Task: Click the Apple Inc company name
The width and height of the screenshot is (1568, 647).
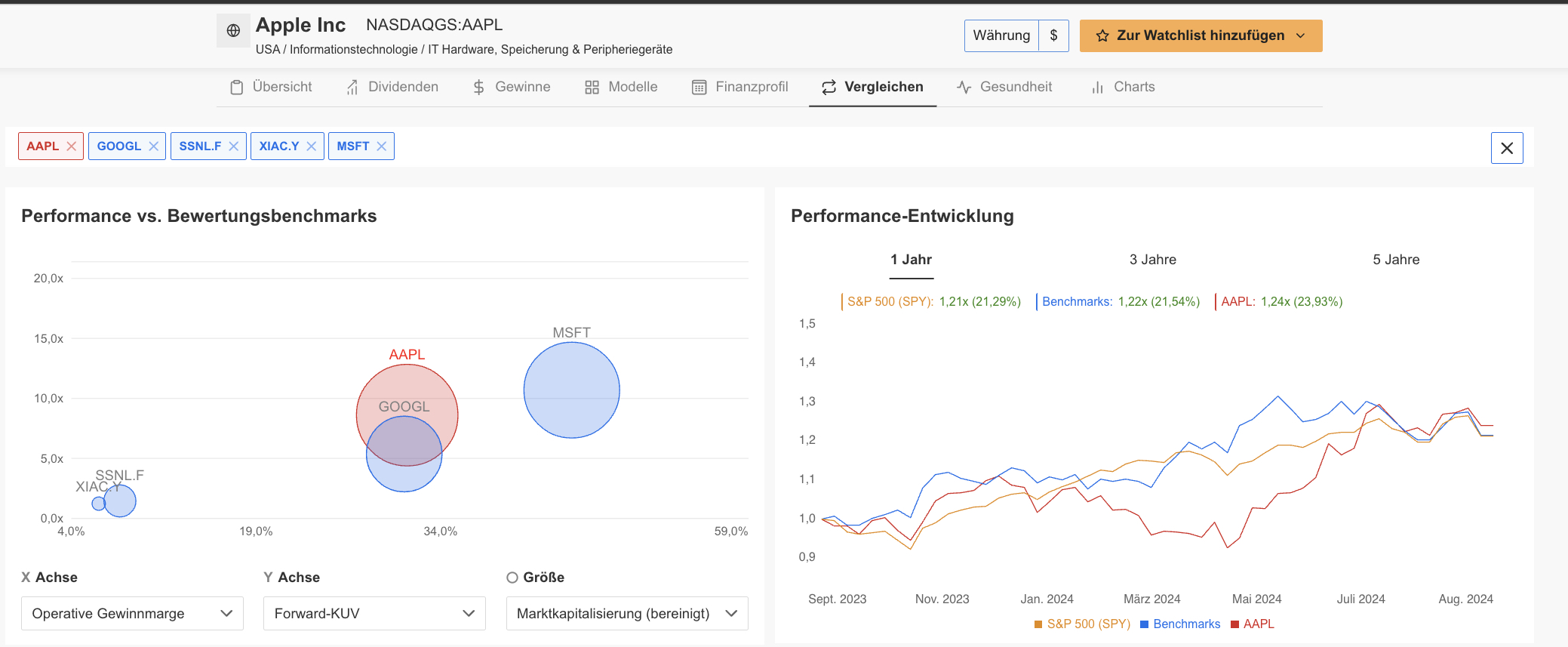Action: (x=300, y=25)
